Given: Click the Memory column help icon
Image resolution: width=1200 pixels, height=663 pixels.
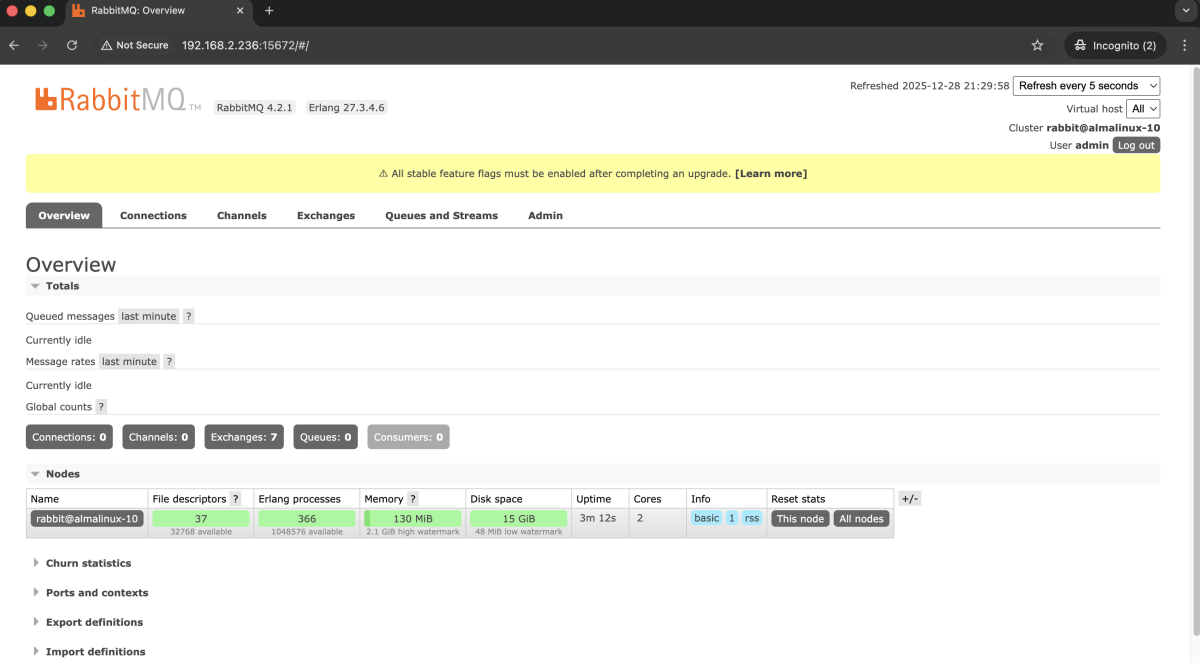Looking at the screenshot, I should 413,499.
